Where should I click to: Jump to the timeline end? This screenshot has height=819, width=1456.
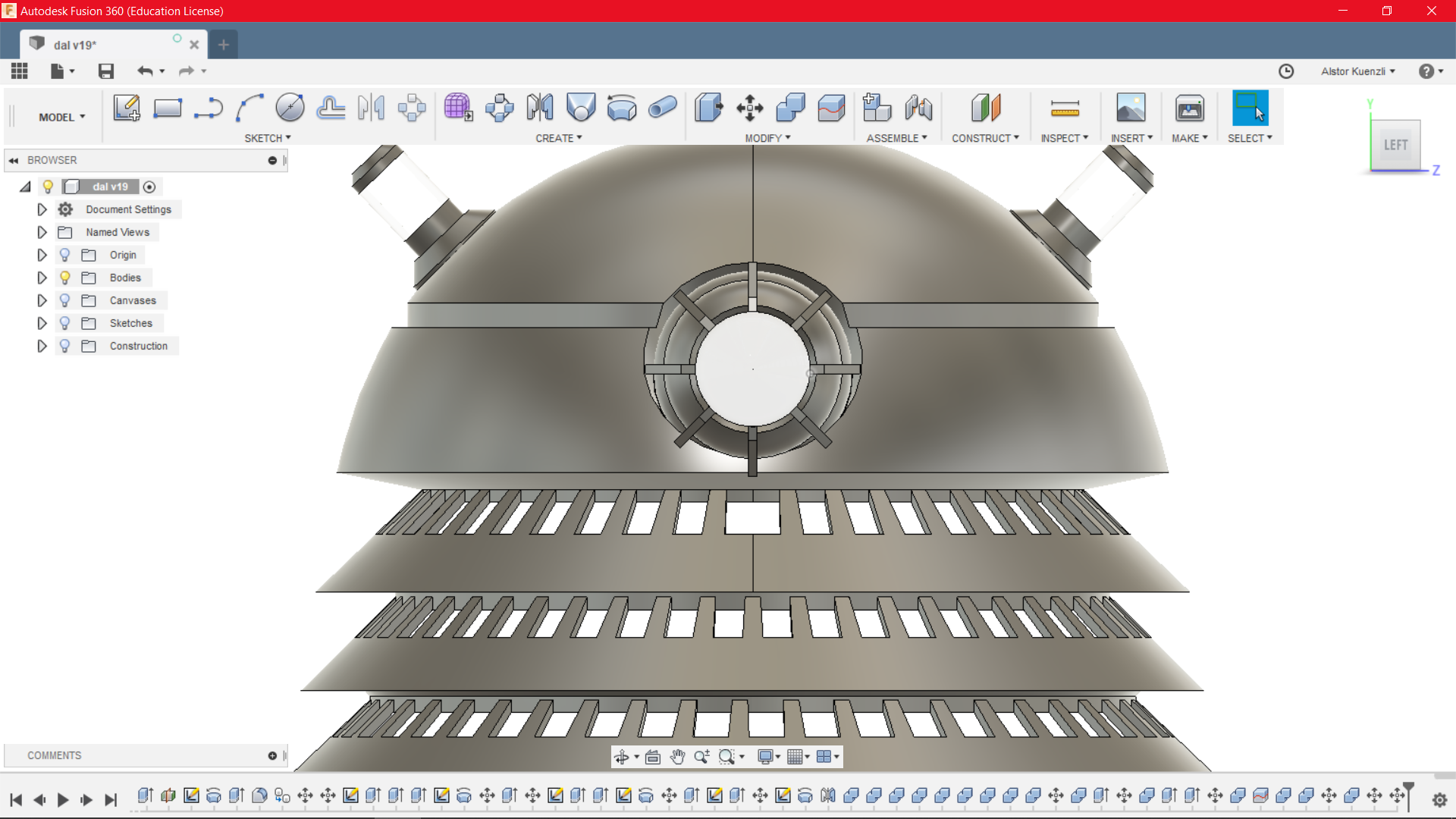pyautogui.click(x=111, y=799)
